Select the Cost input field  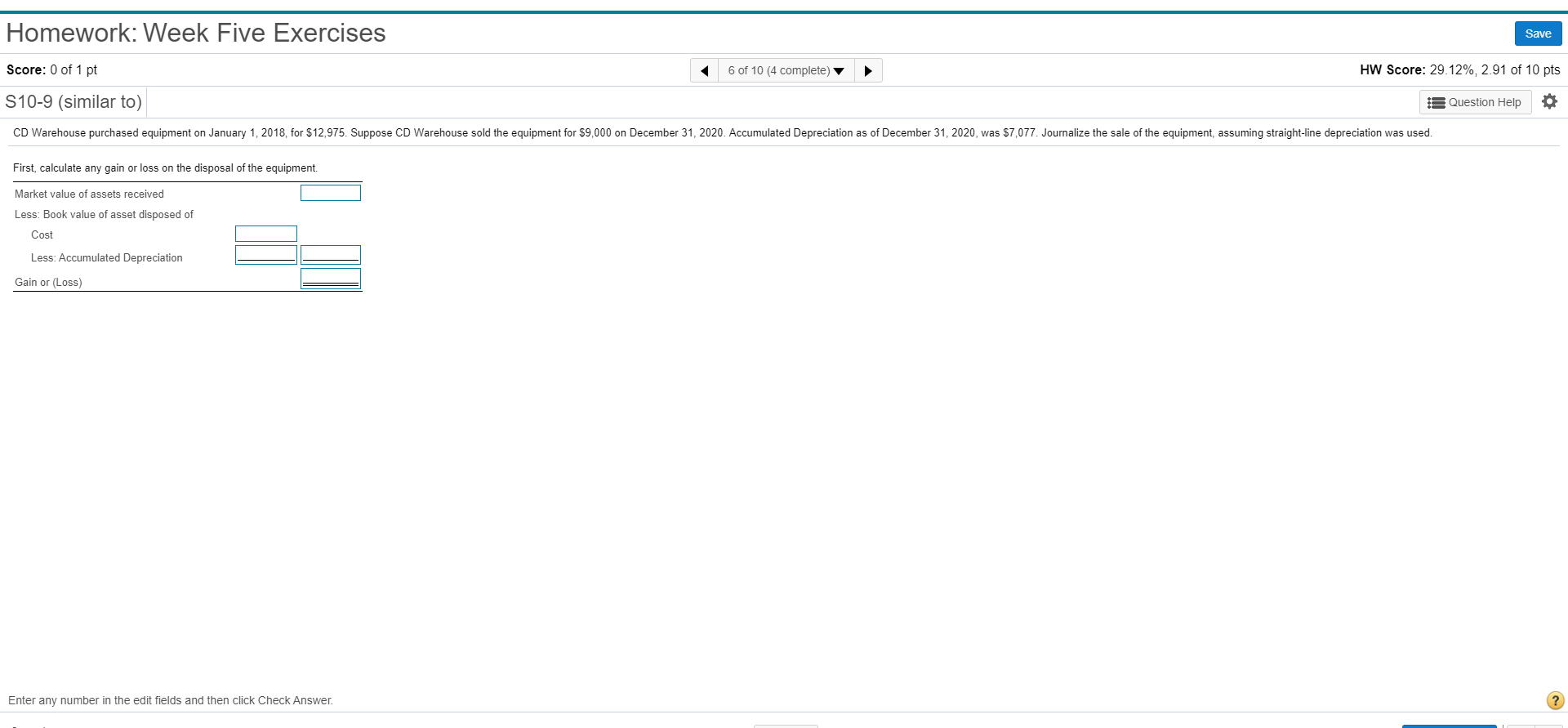point(266,234)
